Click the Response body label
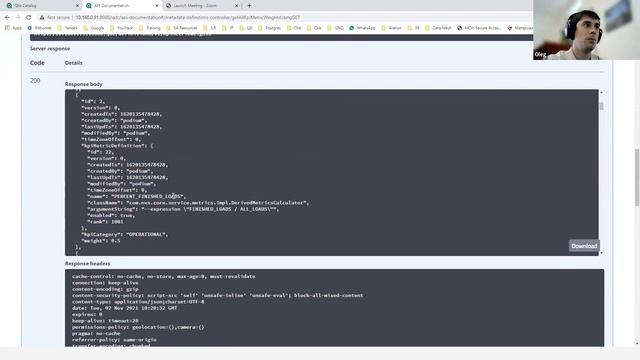This screenshot has width=640, height=360. click(84, 84)
